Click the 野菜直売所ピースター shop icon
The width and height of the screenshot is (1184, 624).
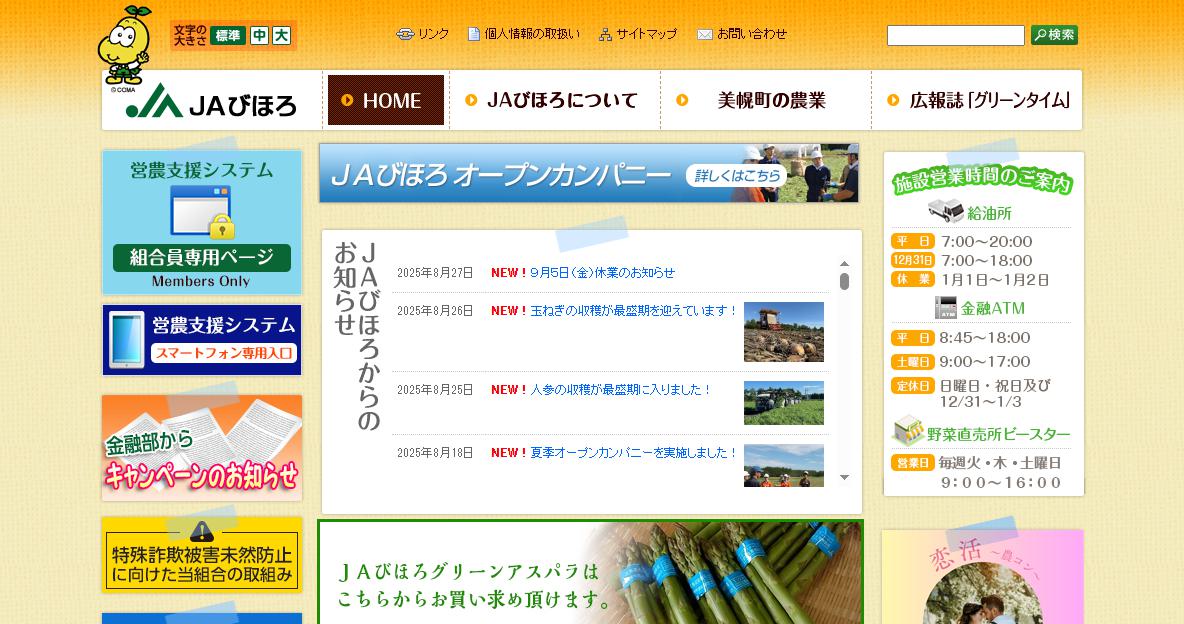tap(908, 431)
